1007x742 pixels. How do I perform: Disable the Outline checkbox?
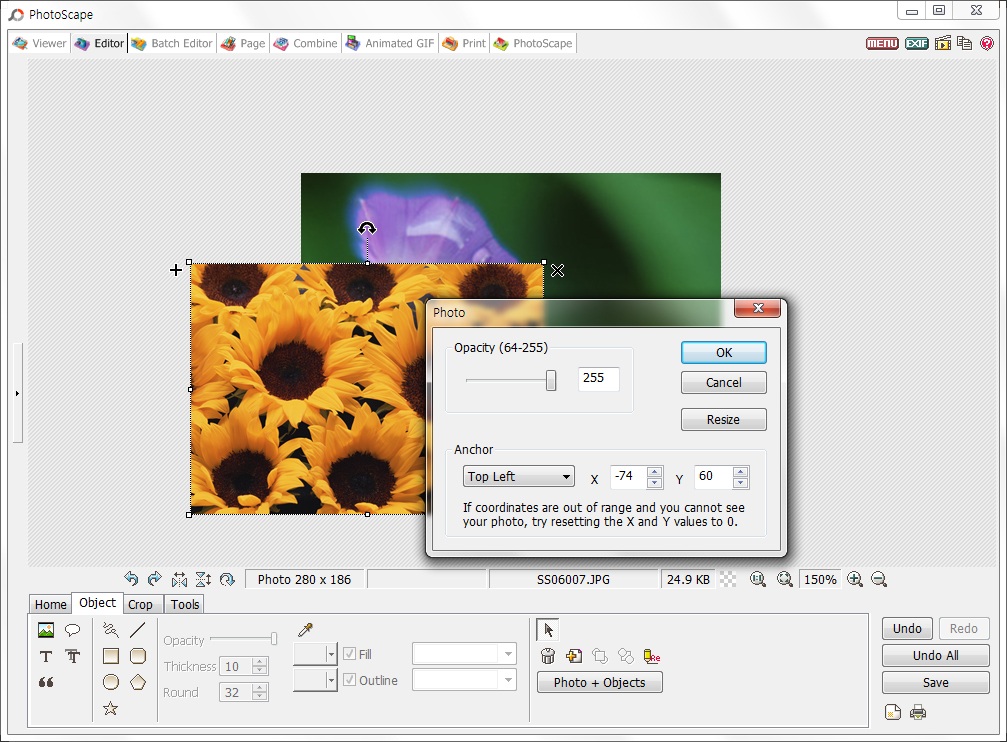point(351,679)
